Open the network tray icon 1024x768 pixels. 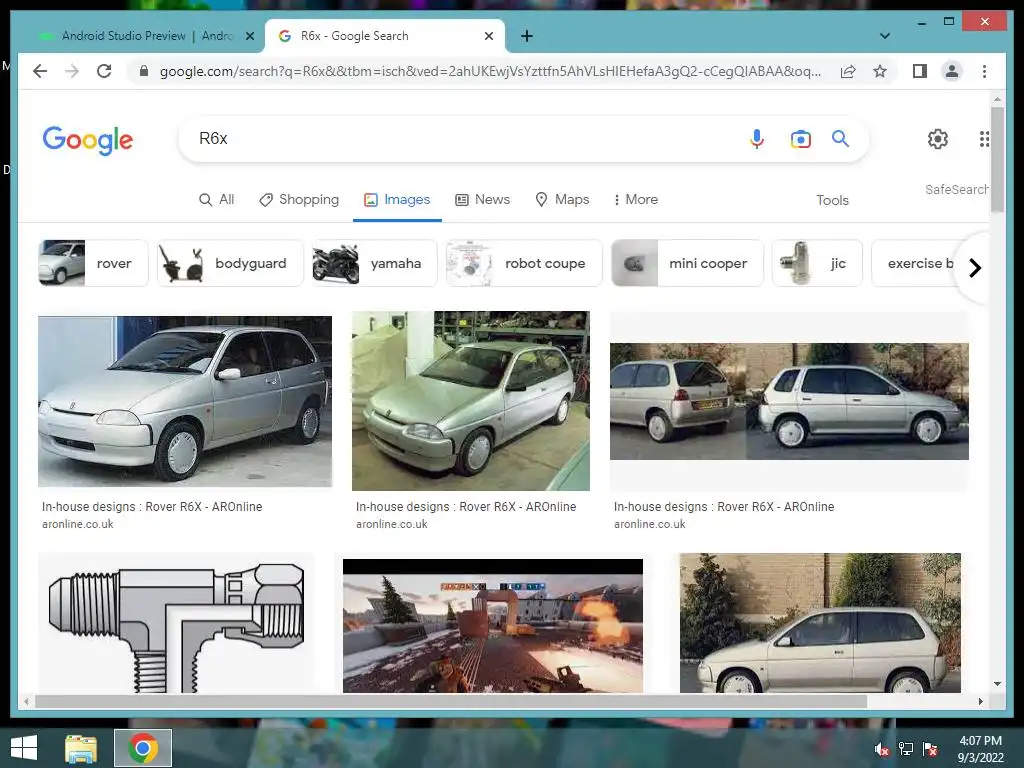tap(906, 748)
